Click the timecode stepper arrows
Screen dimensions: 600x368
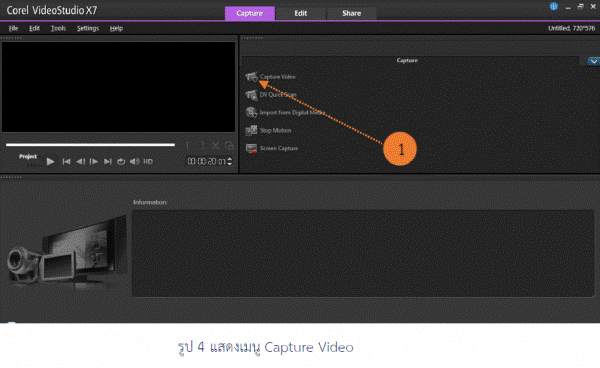[230, 161]
